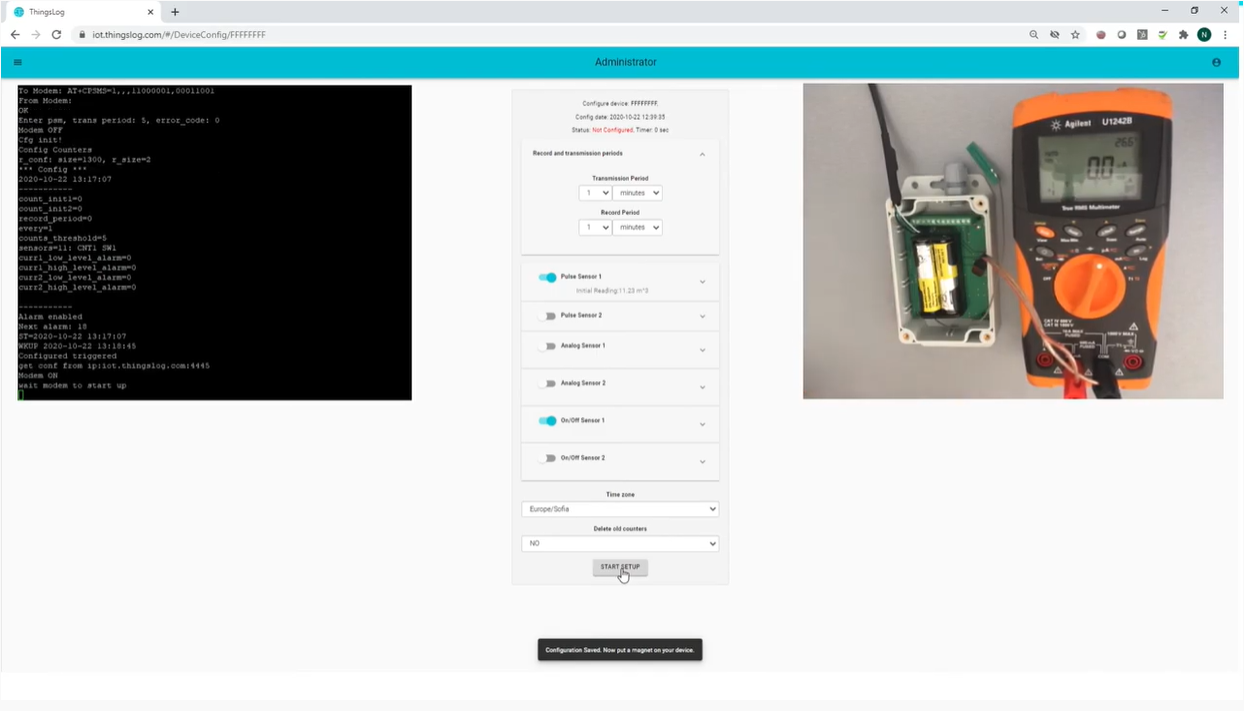Screen dimensions: 1244x711
Task: Click the user account profile icon
Action: [1216, 62]
